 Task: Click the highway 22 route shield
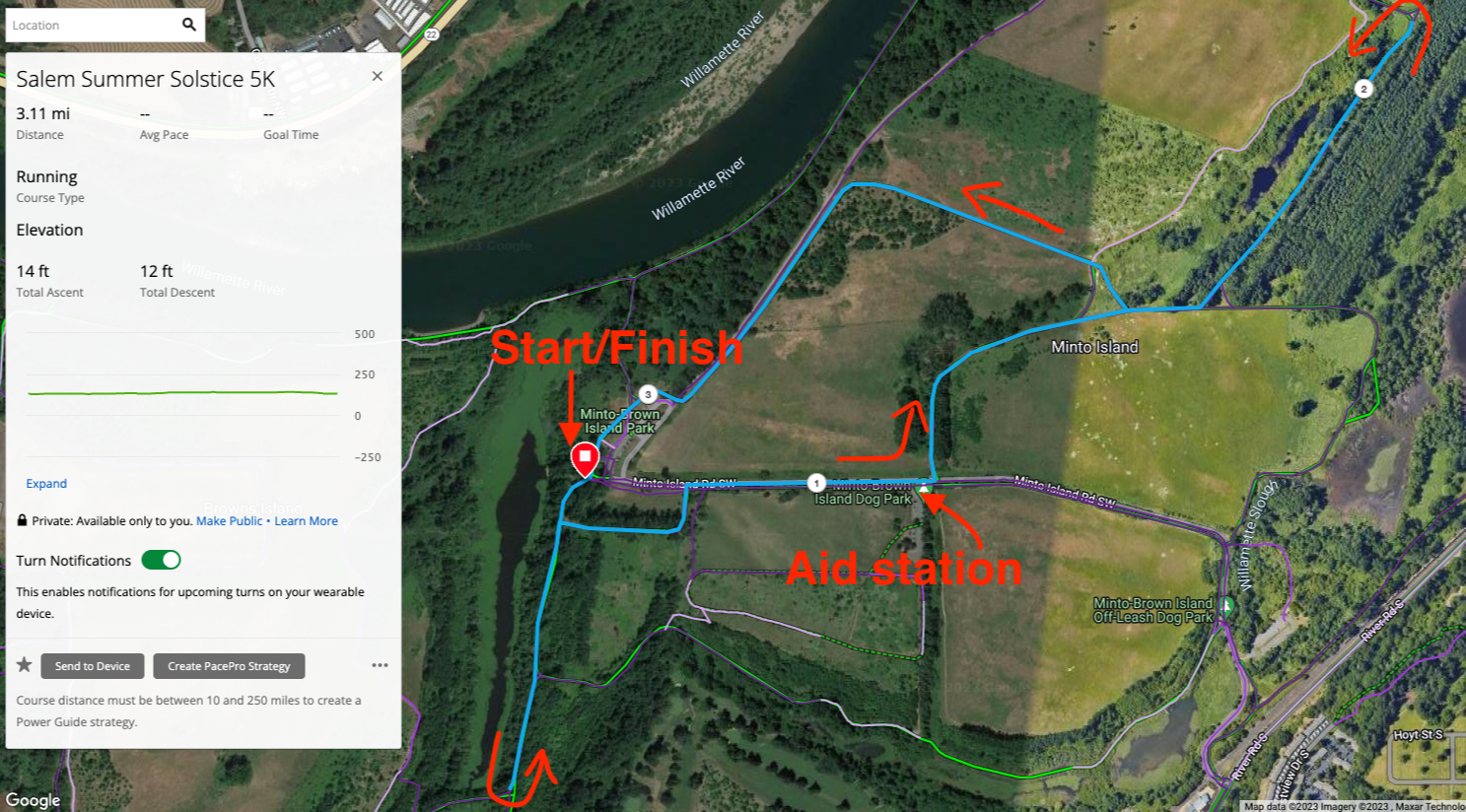pos(431,34)
